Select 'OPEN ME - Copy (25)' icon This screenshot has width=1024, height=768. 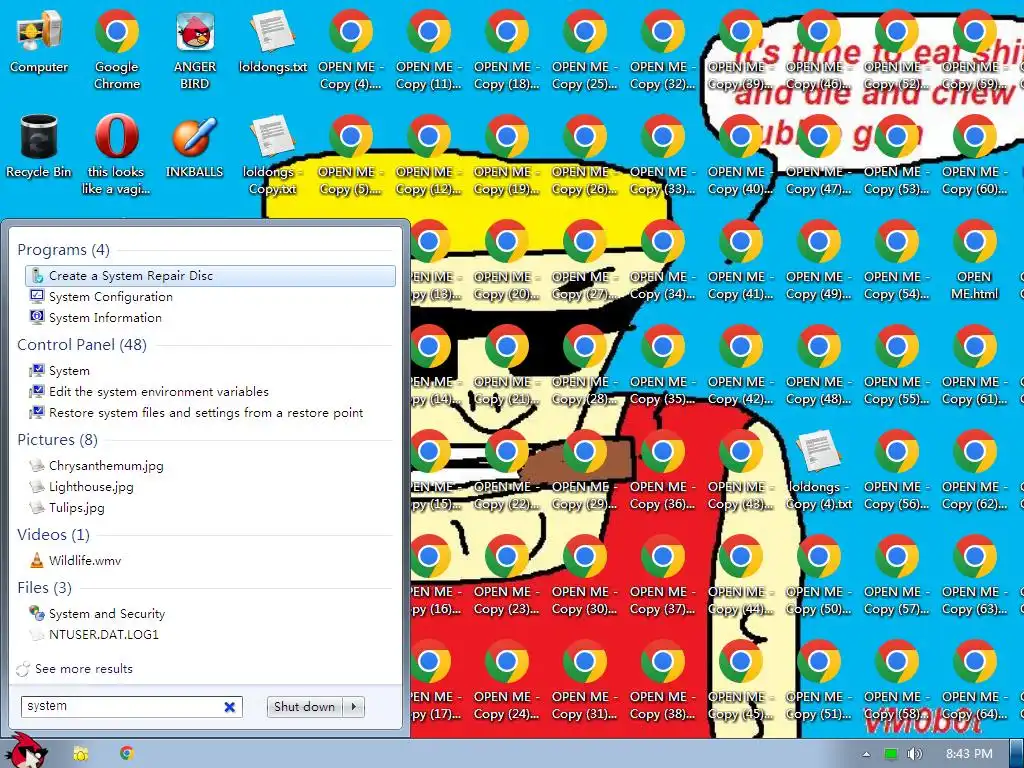click(584, 49)
